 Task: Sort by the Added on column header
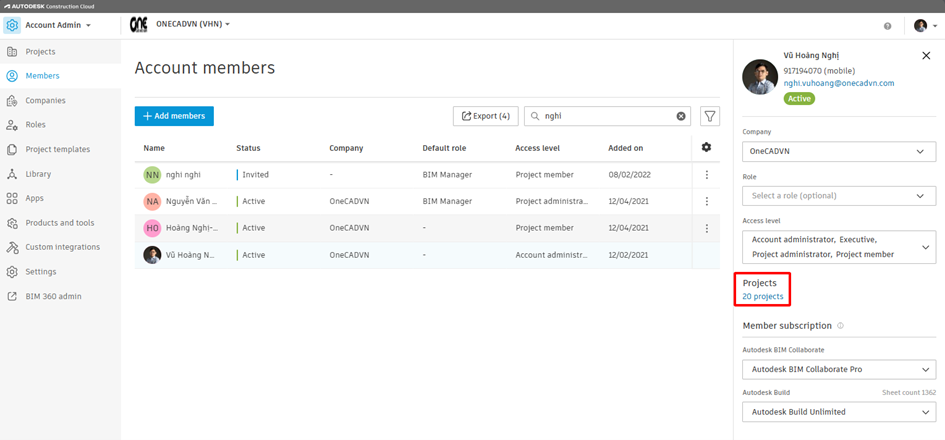pos(626,148)
